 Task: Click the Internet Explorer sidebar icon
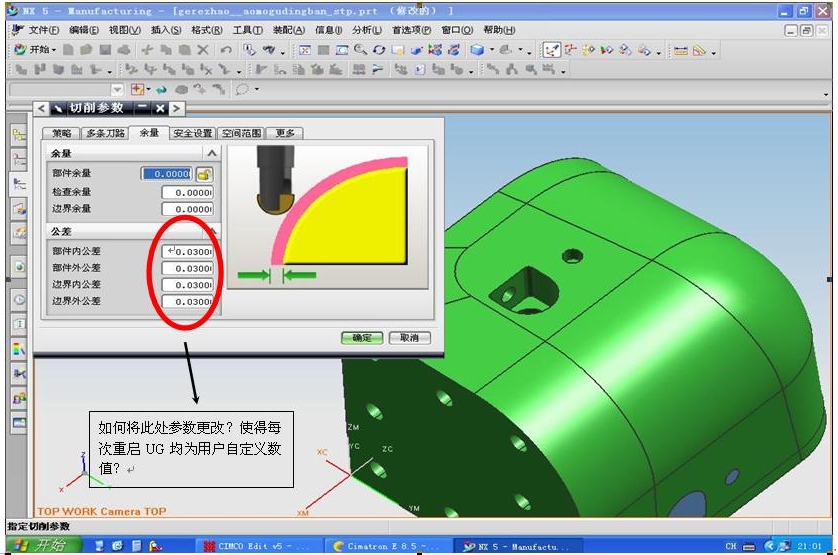point(19,266)
